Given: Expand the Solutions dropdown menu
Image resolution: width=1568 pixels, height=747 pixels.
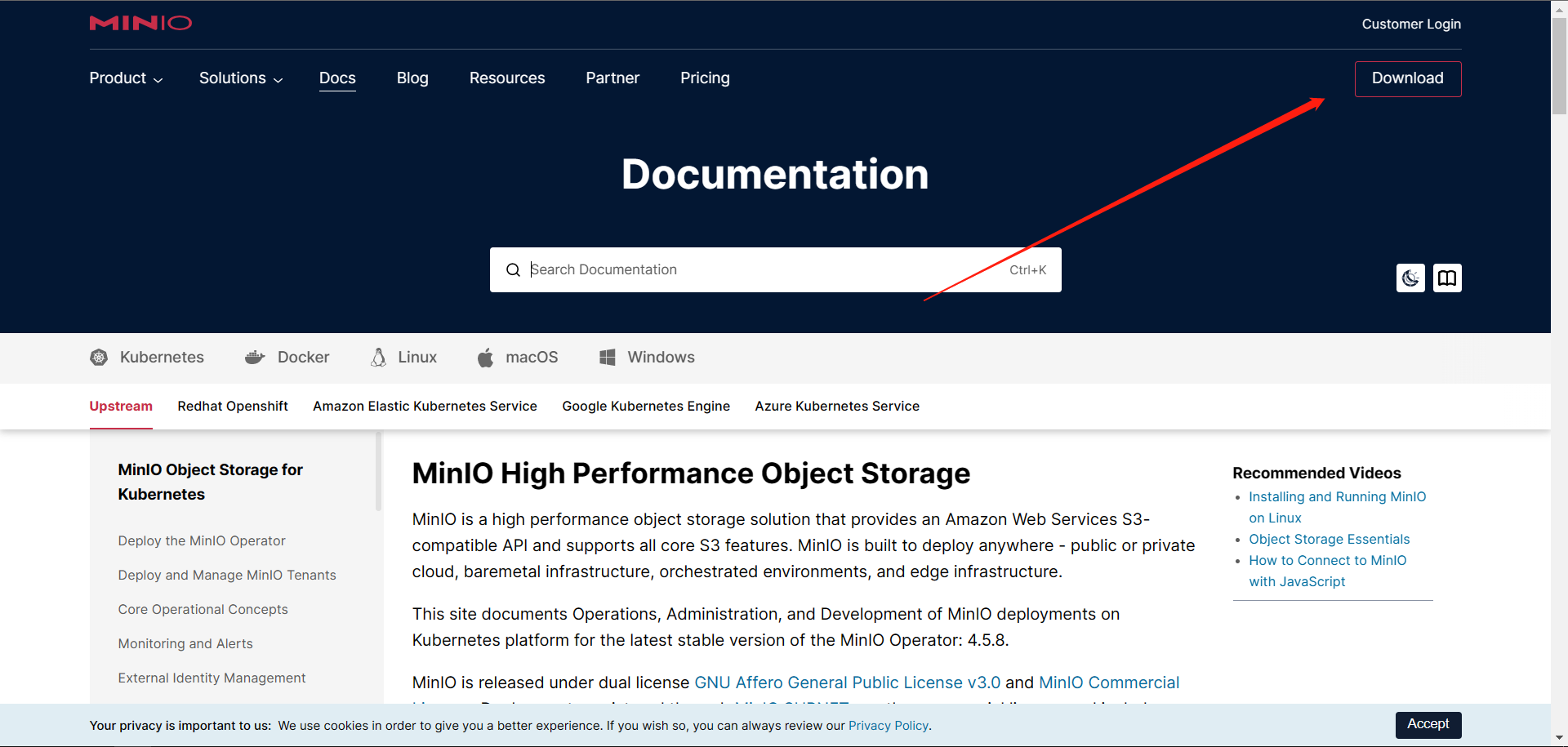Looking at the screenshot, I should (241, 78).
